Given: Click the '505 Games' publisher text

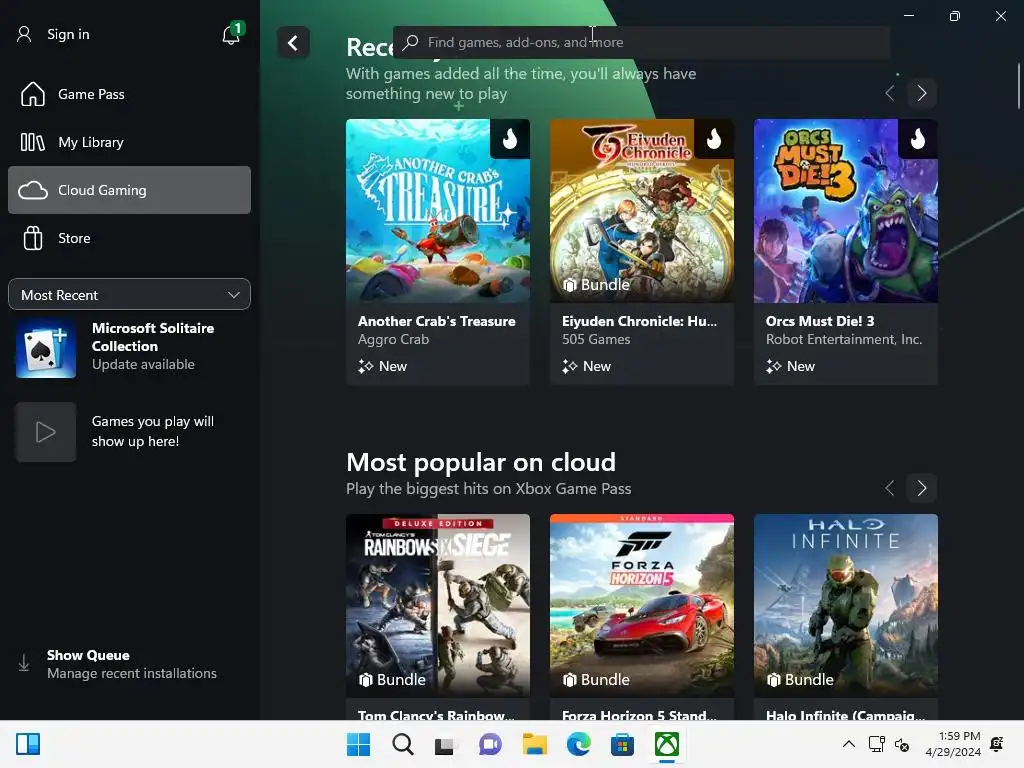Looking at the screenshot, I should 596,340.
